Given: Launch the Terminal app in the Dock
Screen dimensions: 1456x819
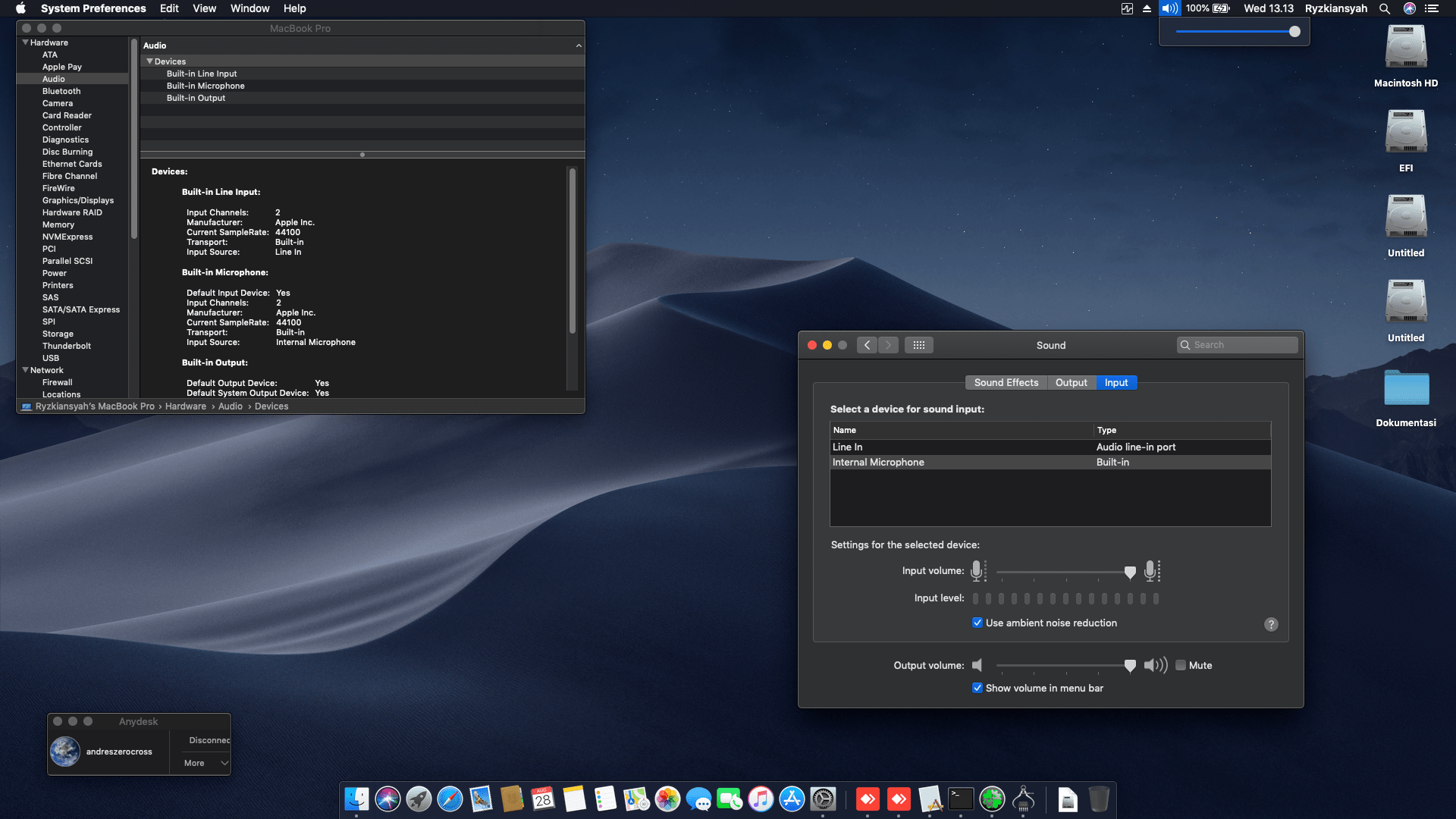Looking at the screenshot, I should click(959, 799).
